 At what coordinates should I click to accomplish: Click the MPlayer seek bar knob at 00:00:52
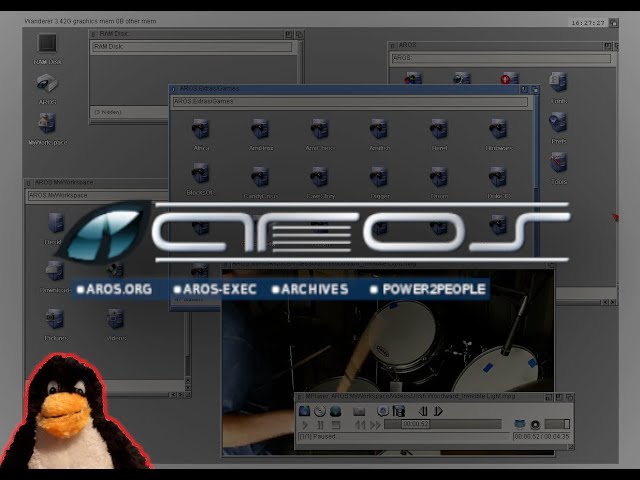(x=415, y=424)
